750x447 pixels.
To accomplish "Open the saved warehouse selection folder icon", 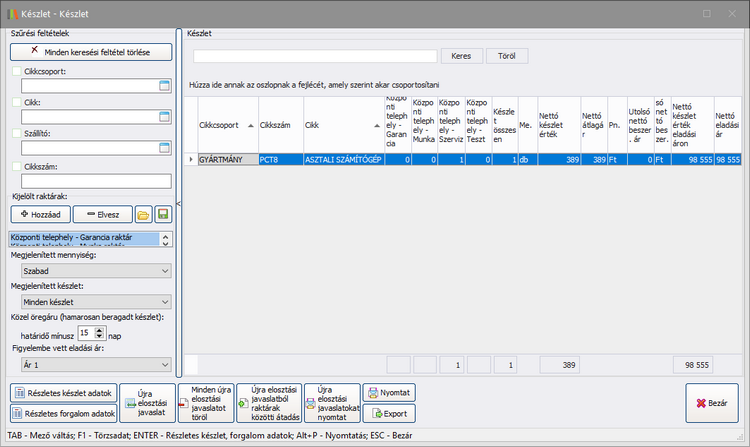I will click(x=143, y=214).
